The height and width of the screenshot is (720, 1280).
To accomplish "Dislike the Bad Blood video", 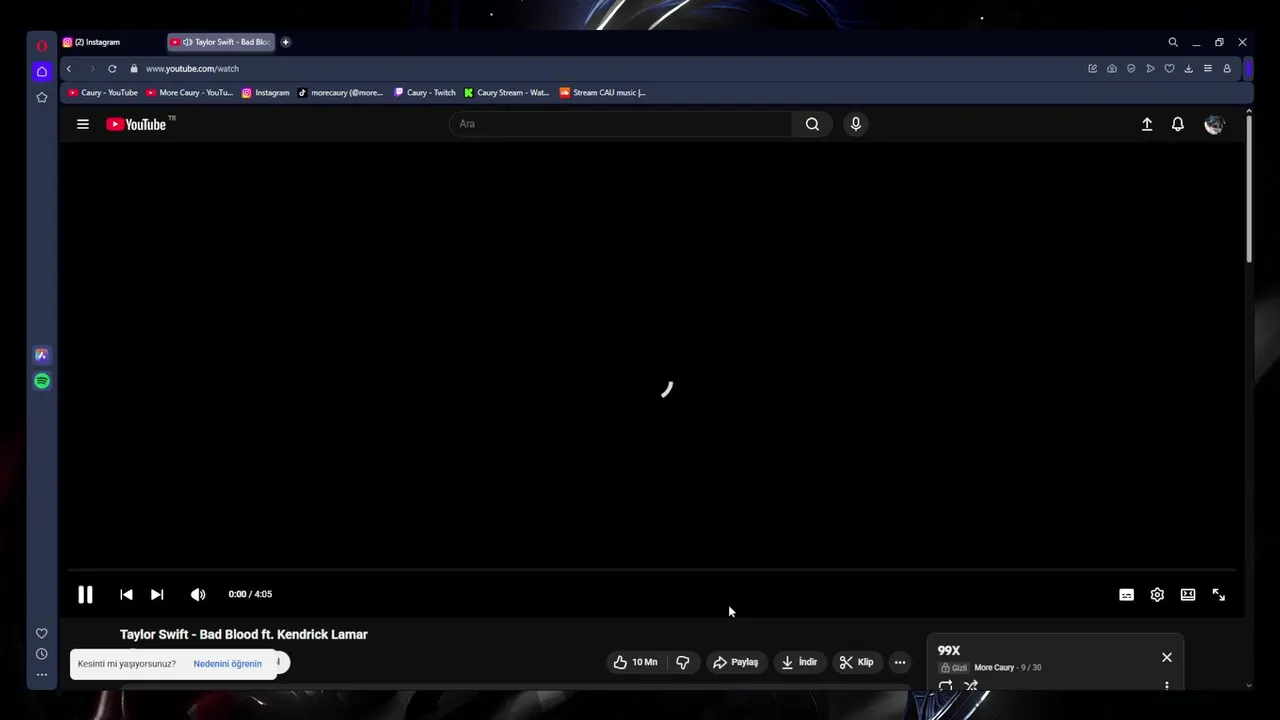I will [683, 662].
